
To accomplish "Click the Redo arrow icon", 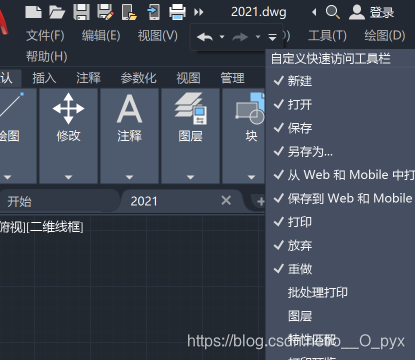I will [240, 37].
